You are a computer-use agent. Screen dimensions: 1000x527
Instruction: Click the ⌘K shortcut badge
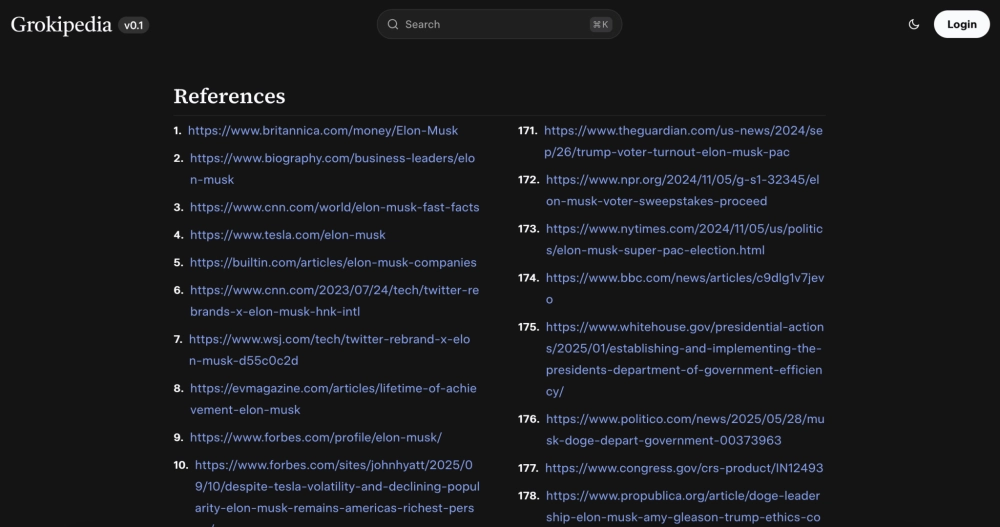600,25
